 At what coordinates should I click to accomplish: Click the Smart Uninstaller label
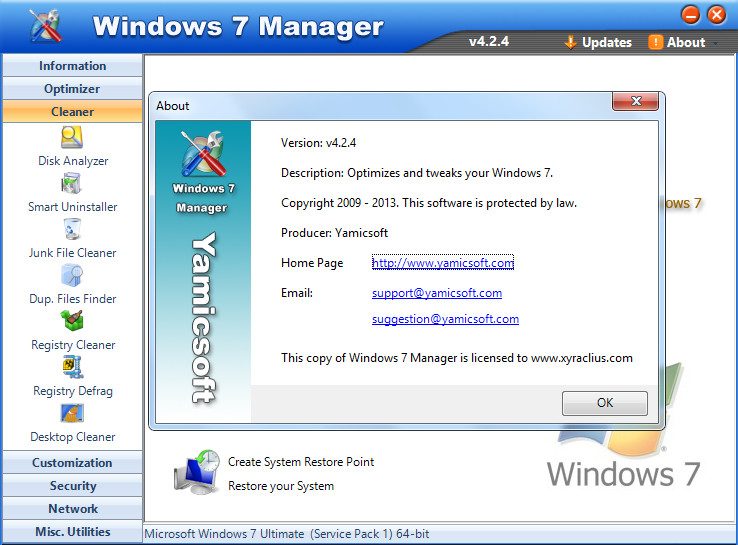tap(72, 207)
